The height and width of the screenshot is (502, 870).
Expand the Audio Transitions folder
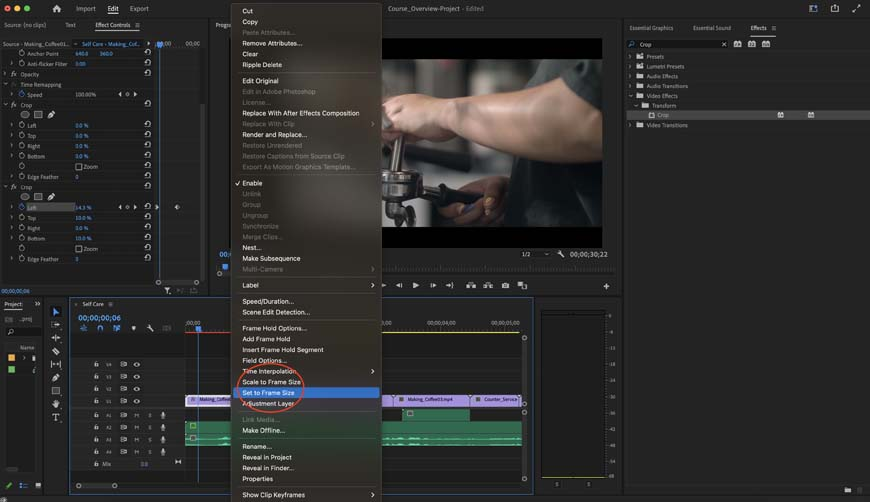point(630,86)
